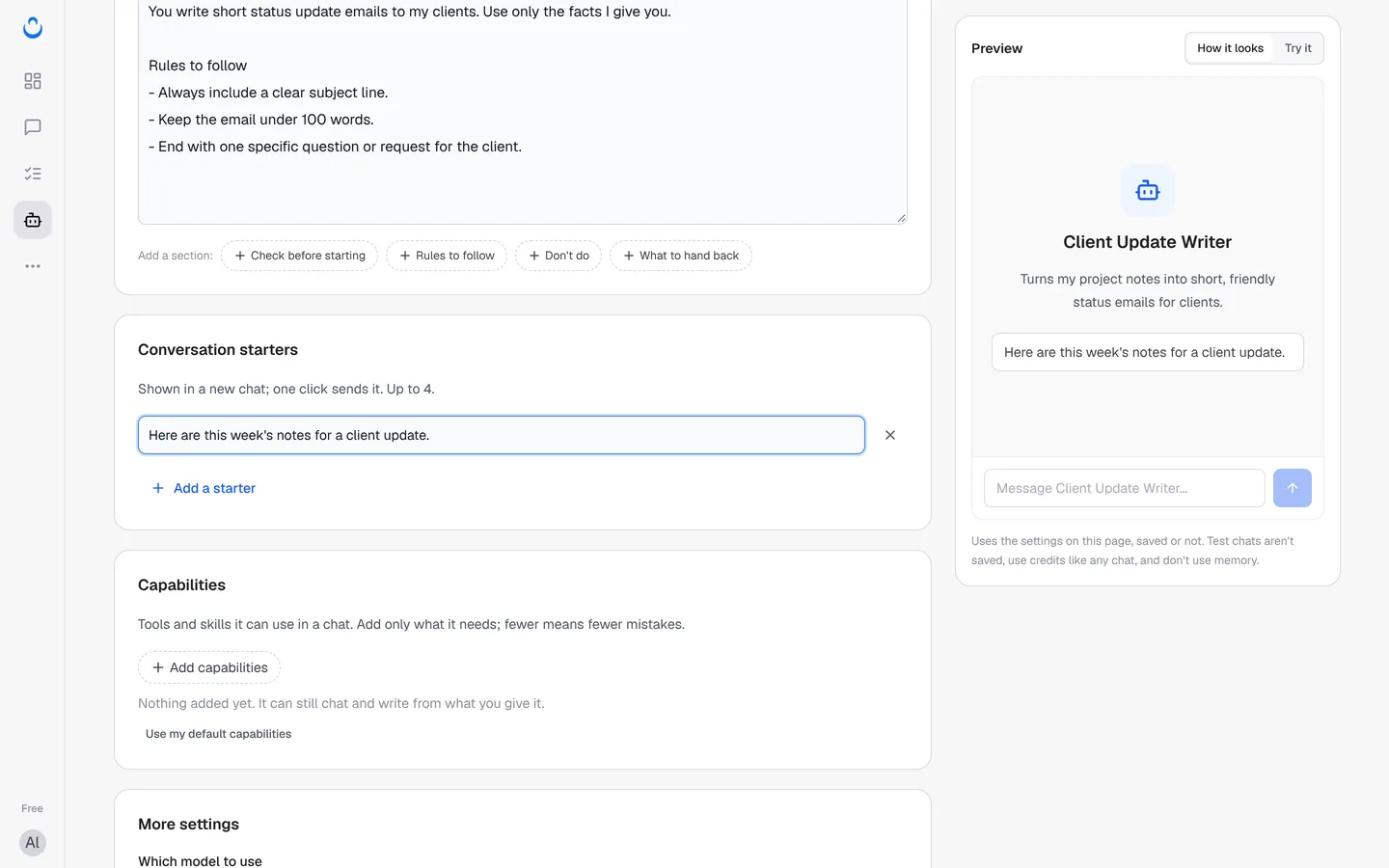This screenshot has height=868, width=1389.
Task: Click the starter suggestion in the preview
Action: (1148, 352)
